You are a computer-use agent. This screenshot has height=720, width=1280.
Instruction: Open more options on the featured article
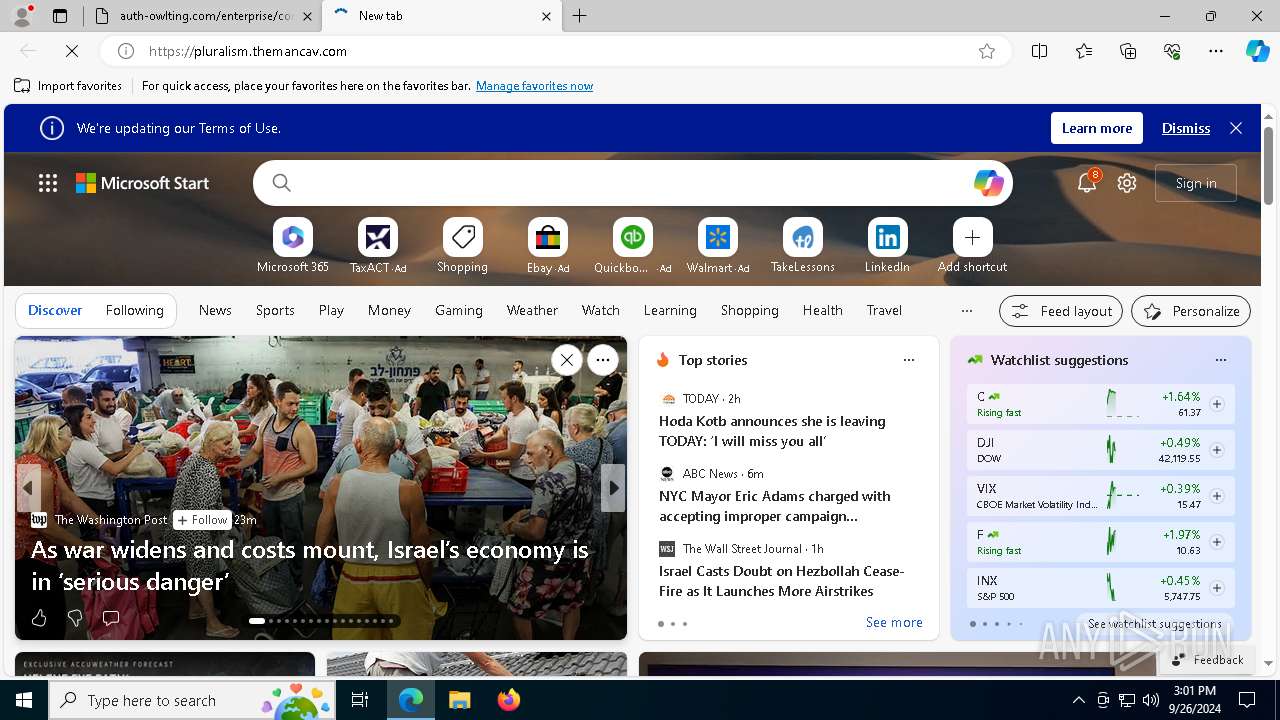603,360
